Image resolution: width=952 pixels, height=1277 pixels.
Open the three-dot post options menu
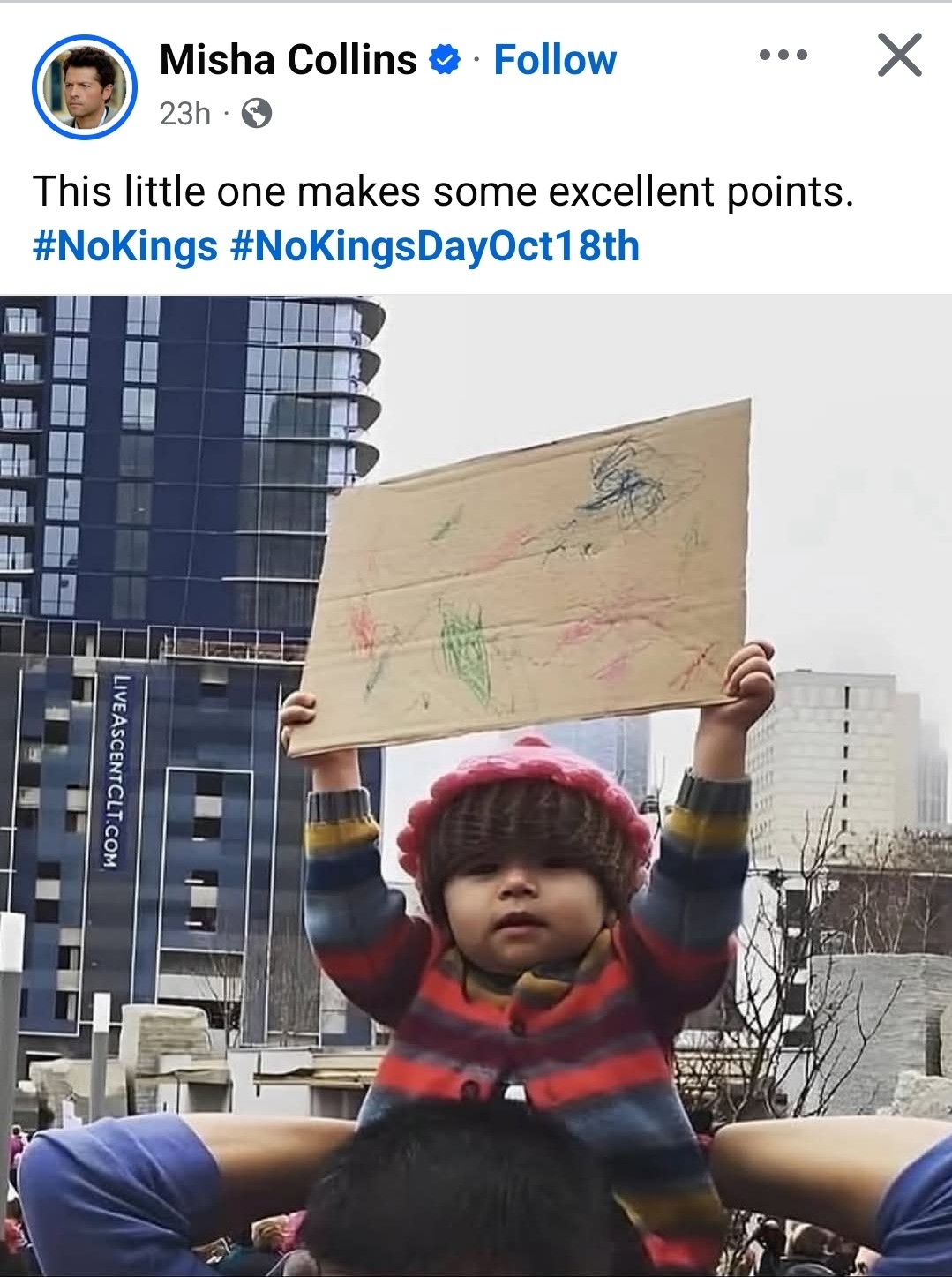click(783, 56)
